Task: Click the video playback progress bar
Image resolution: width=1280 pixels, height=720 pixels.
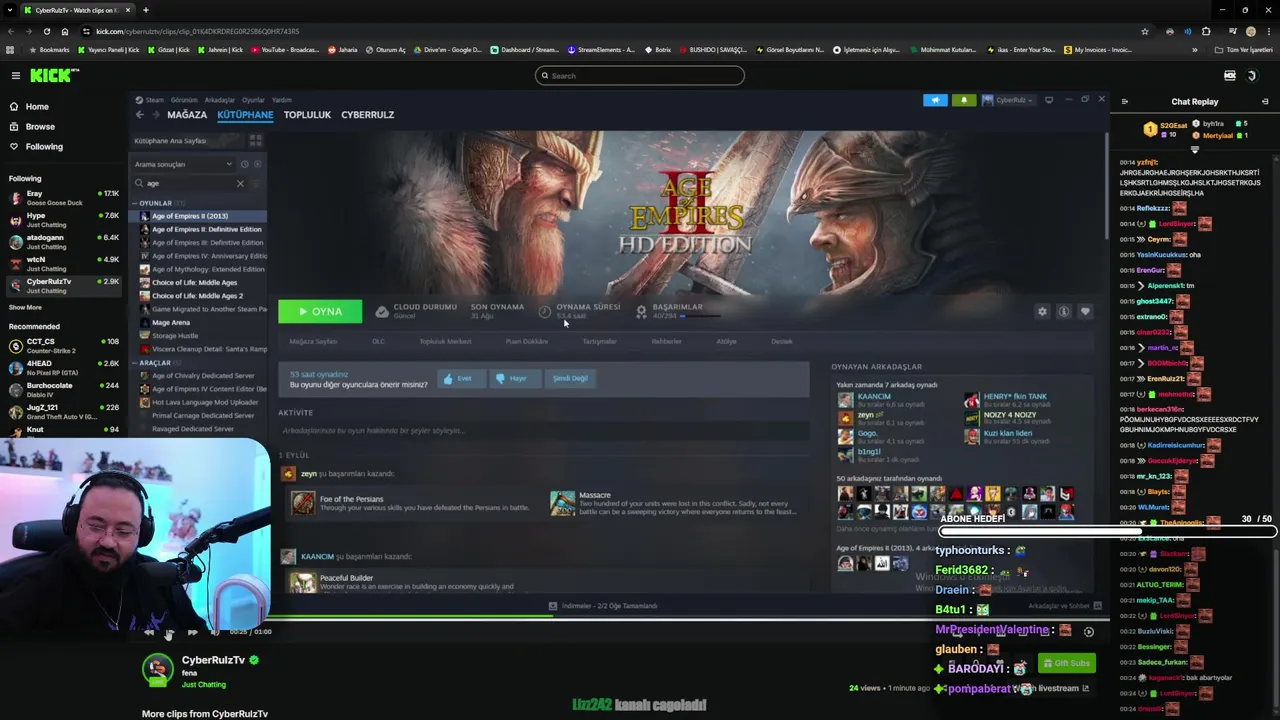Action: click(x=618, y=616)
